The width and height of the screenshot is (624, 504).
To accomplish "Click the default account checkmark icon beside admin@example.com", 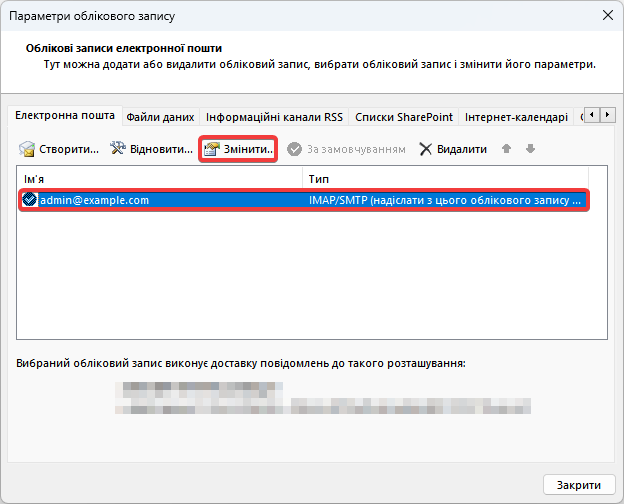I will [x=30, y=200].
